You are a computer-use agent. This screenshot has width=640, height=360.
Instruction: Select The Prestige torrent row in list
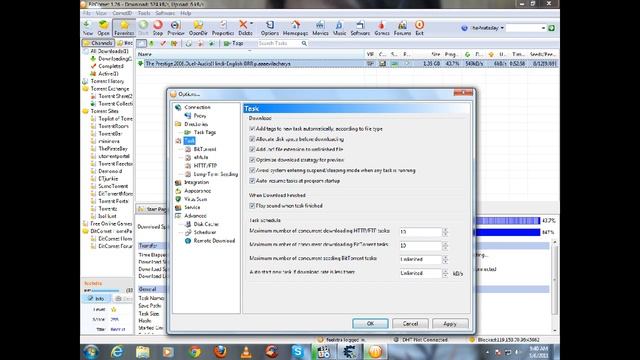click(347, 64)
